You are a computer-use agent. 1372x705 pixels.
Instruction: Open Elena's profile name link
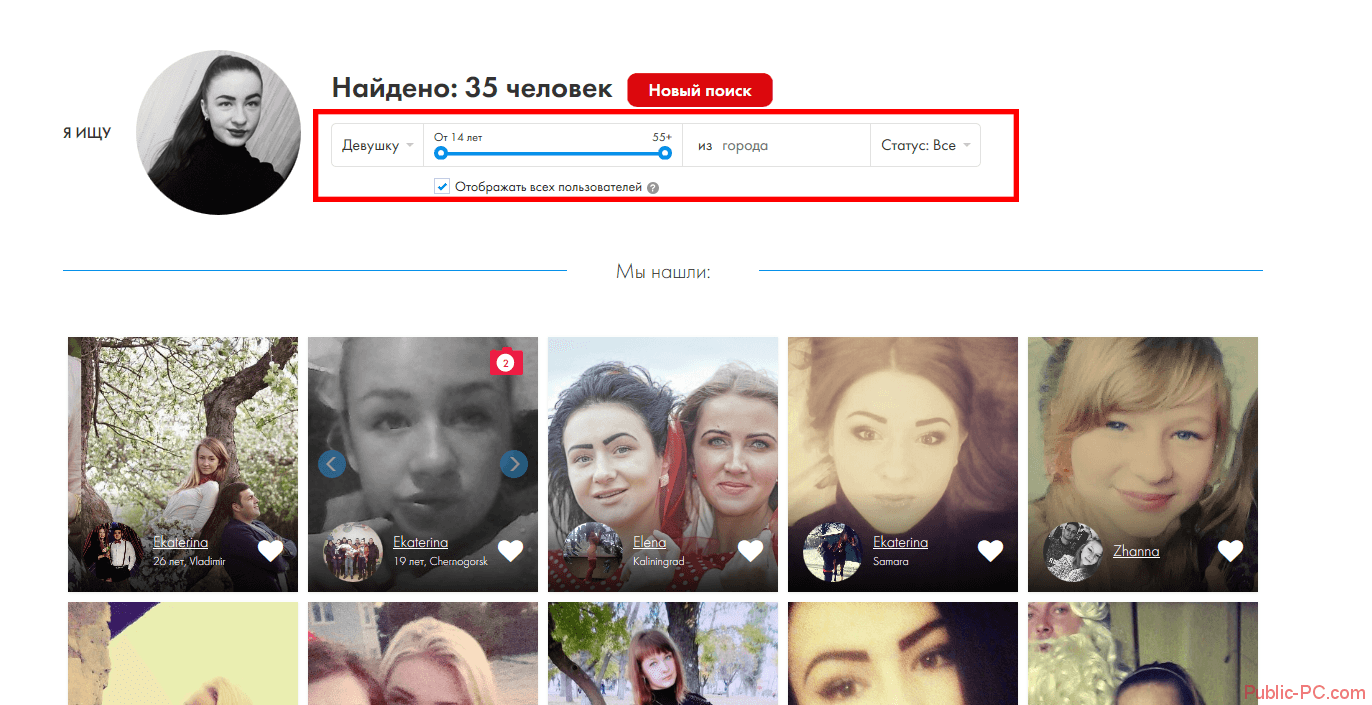pos(649,543)
